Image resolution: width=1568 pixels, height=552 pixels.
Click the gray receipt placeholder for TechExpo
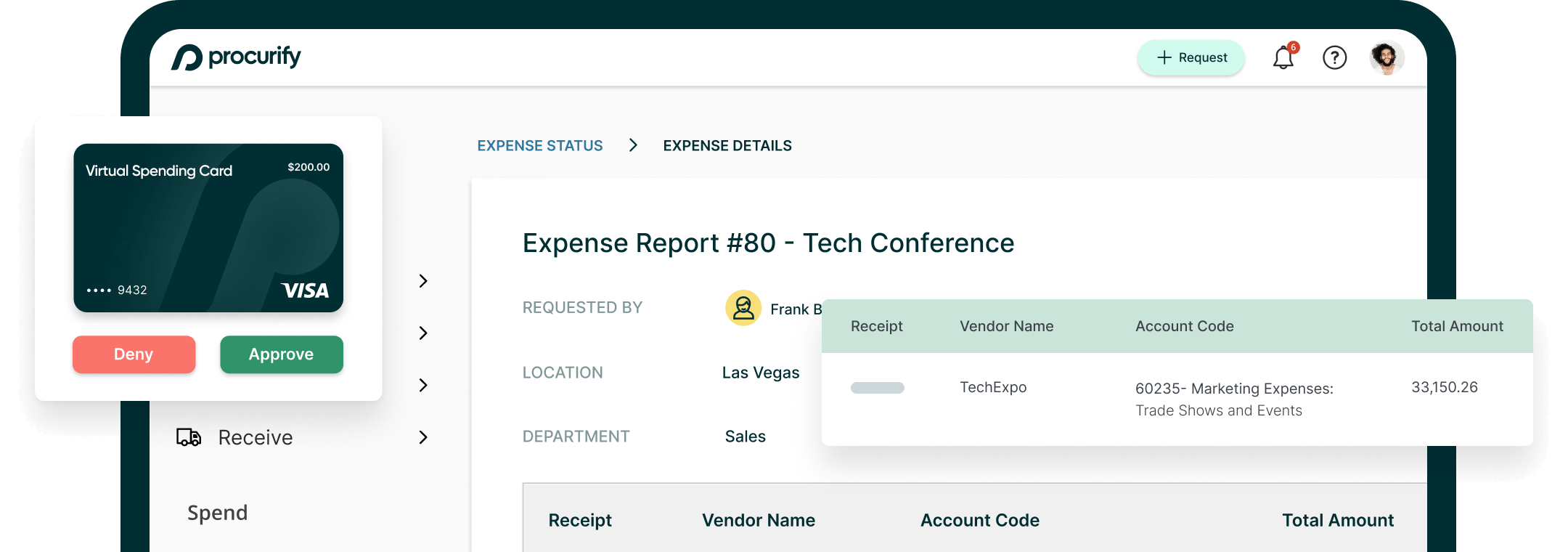click(x=877, y=388)
